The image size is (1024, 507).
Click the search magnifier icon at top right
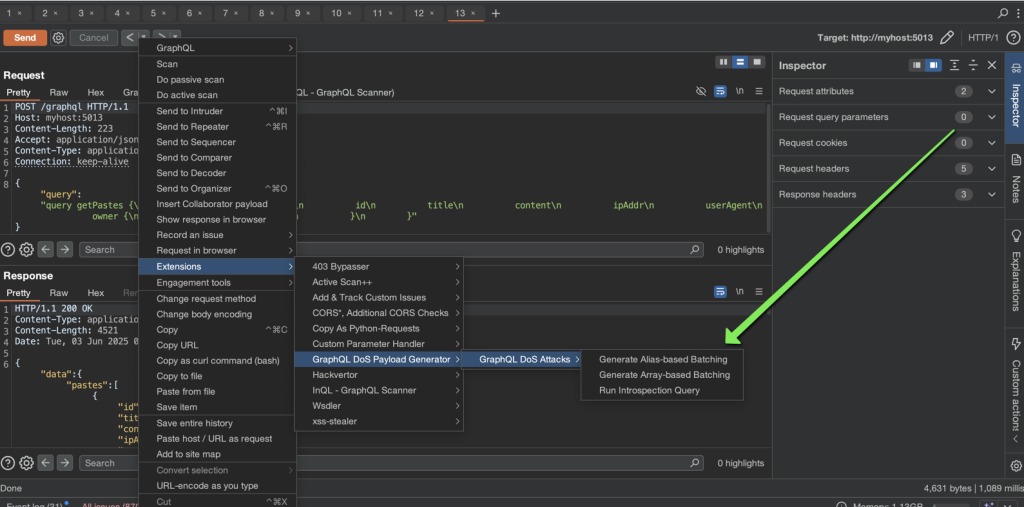[1003, 13]
